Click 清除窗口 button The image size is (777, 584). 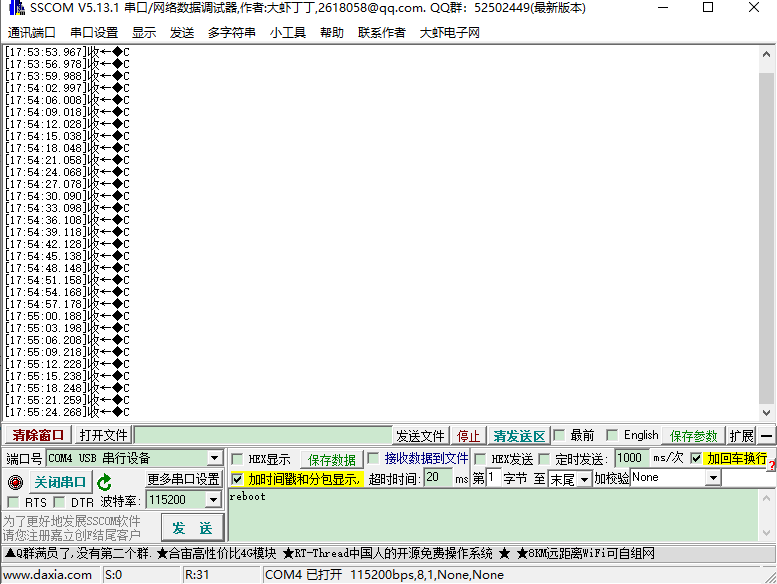tap(38, 435)
